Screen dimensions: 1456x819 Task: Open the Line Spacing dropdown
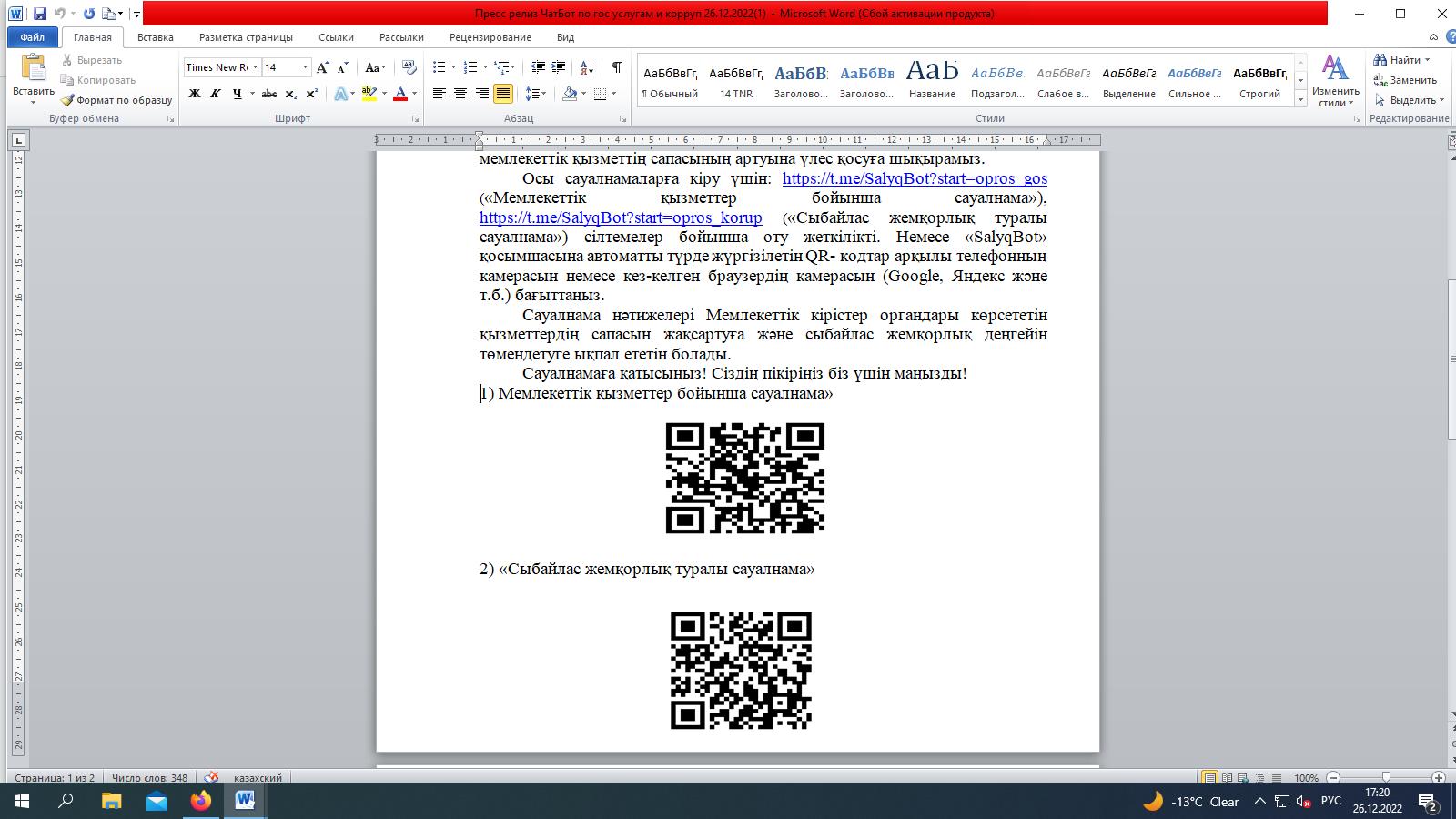pos(536,94)
